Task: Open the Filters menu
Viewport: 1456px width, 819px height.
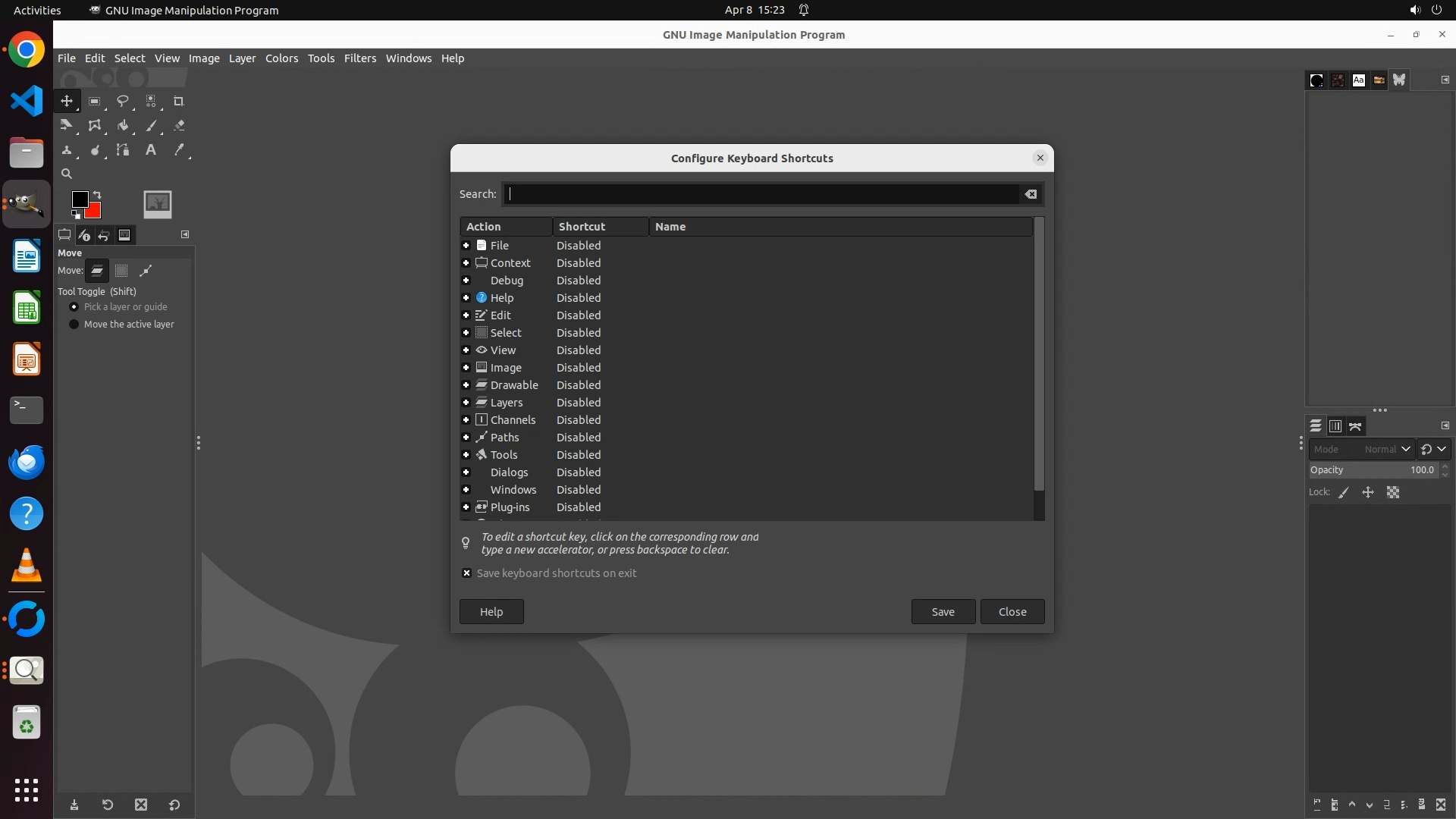Action: coord(359,58)
